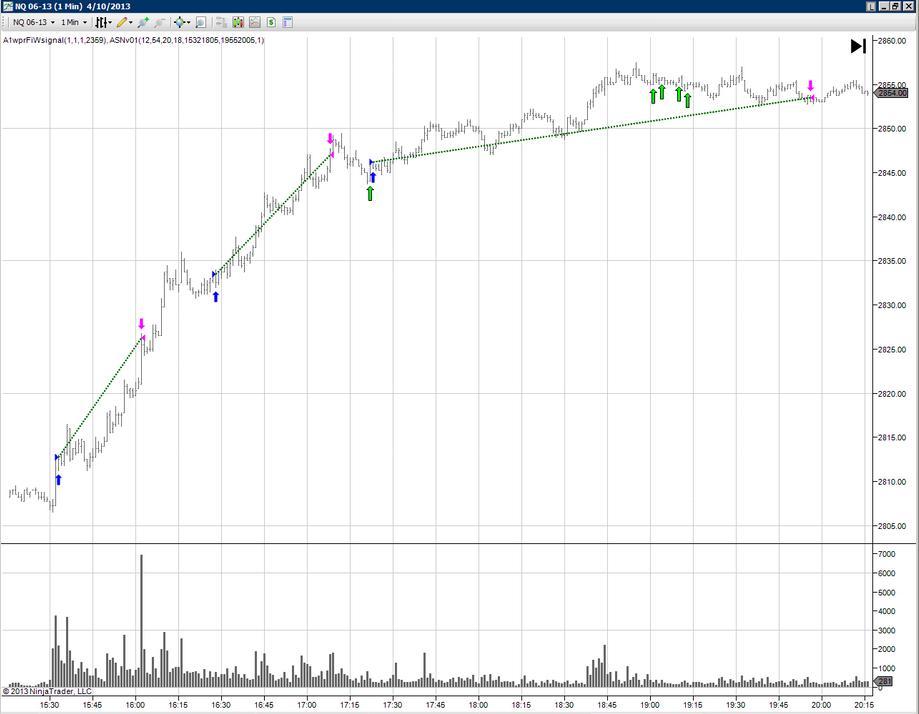
Task: Click the 17:00 time axis label
Action: click(x=307, y=705)
